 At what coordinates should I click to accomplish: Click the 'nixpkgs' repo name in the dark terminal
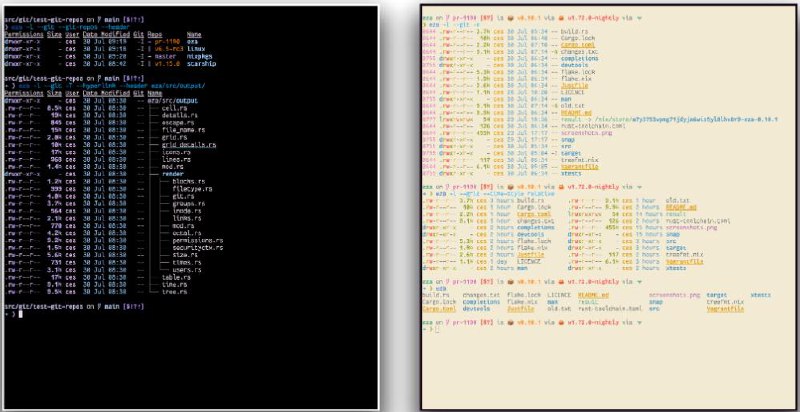[199, 57]
